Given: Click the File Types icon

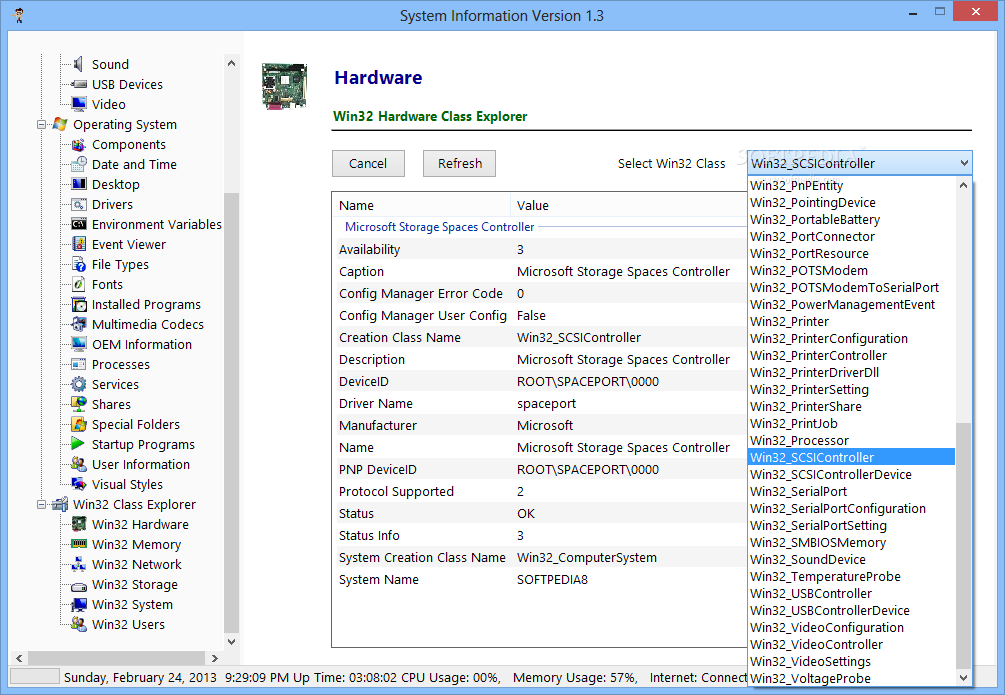Looking at the screenshot, I should click(79, 264).
